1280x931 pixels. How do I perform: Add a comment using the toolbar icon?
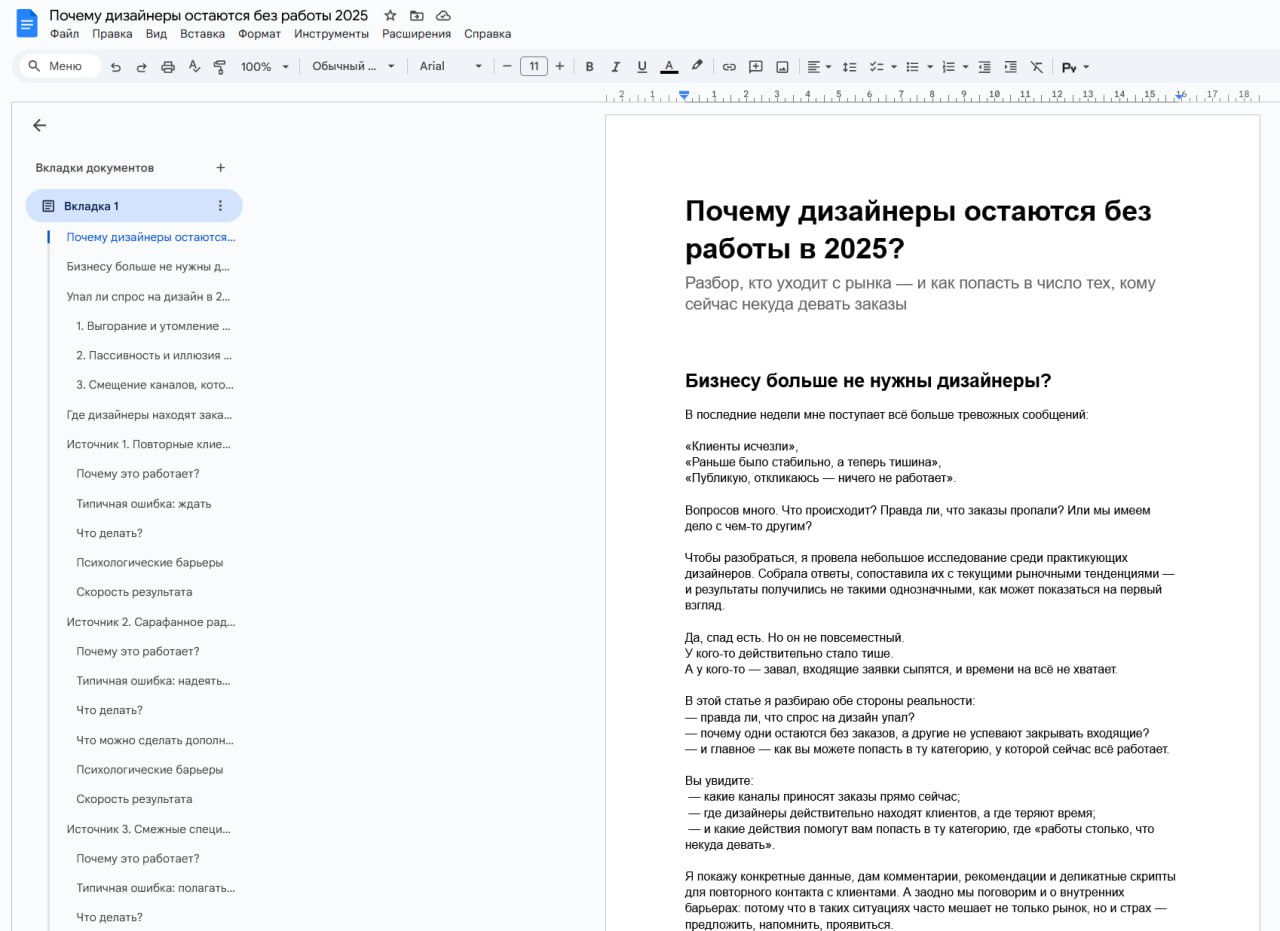756,67
